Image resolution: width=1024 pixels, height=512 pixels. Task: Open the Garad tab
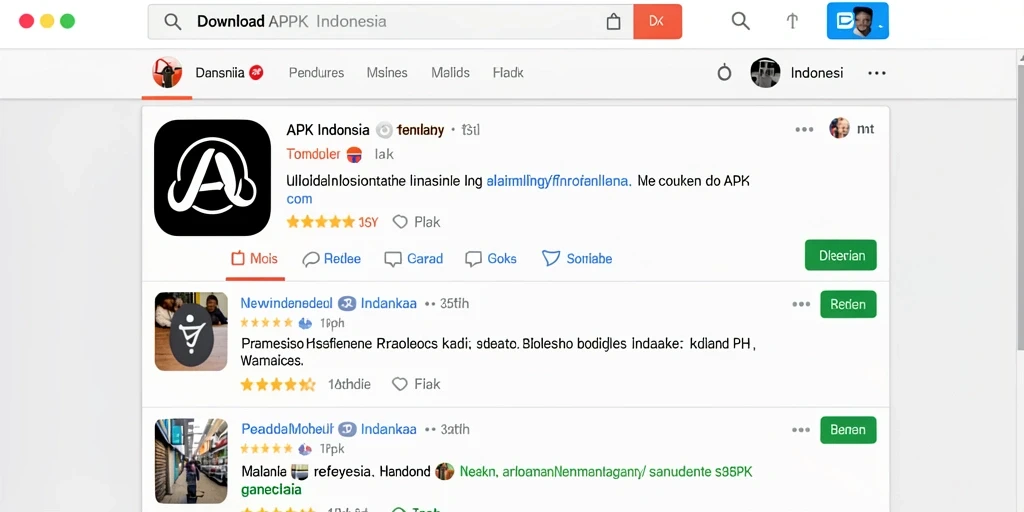[413, 259]
